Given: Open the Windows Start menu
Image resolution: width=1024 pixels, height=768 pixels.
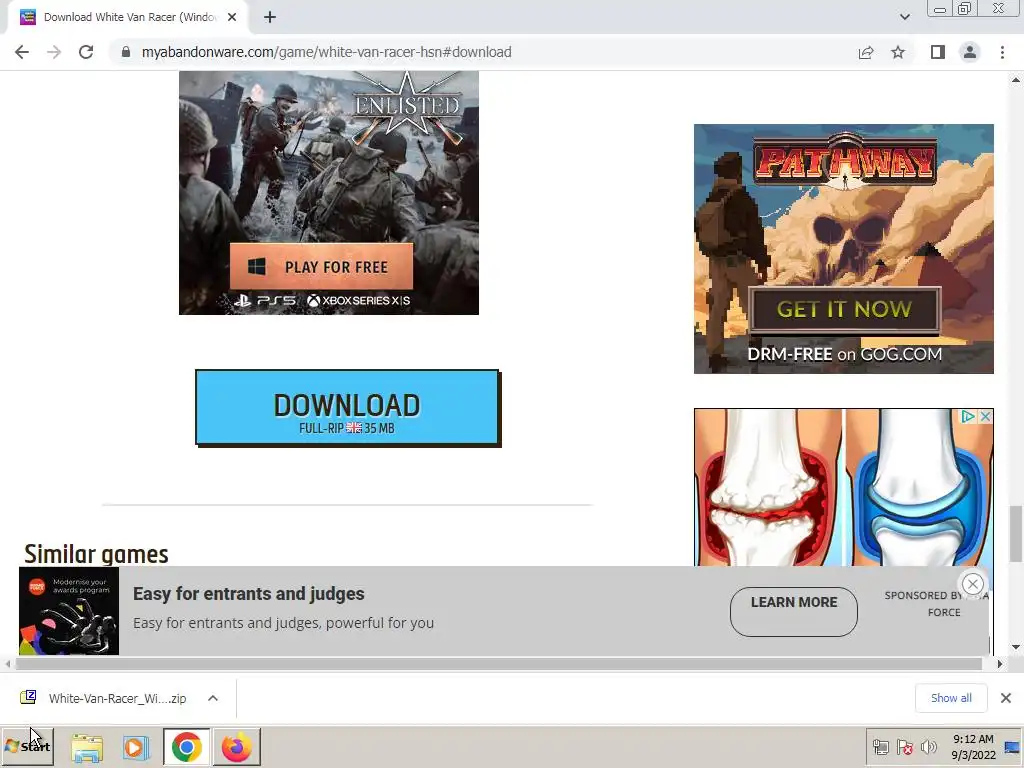Looking at the screenshot, I should (x=27, y=746).
